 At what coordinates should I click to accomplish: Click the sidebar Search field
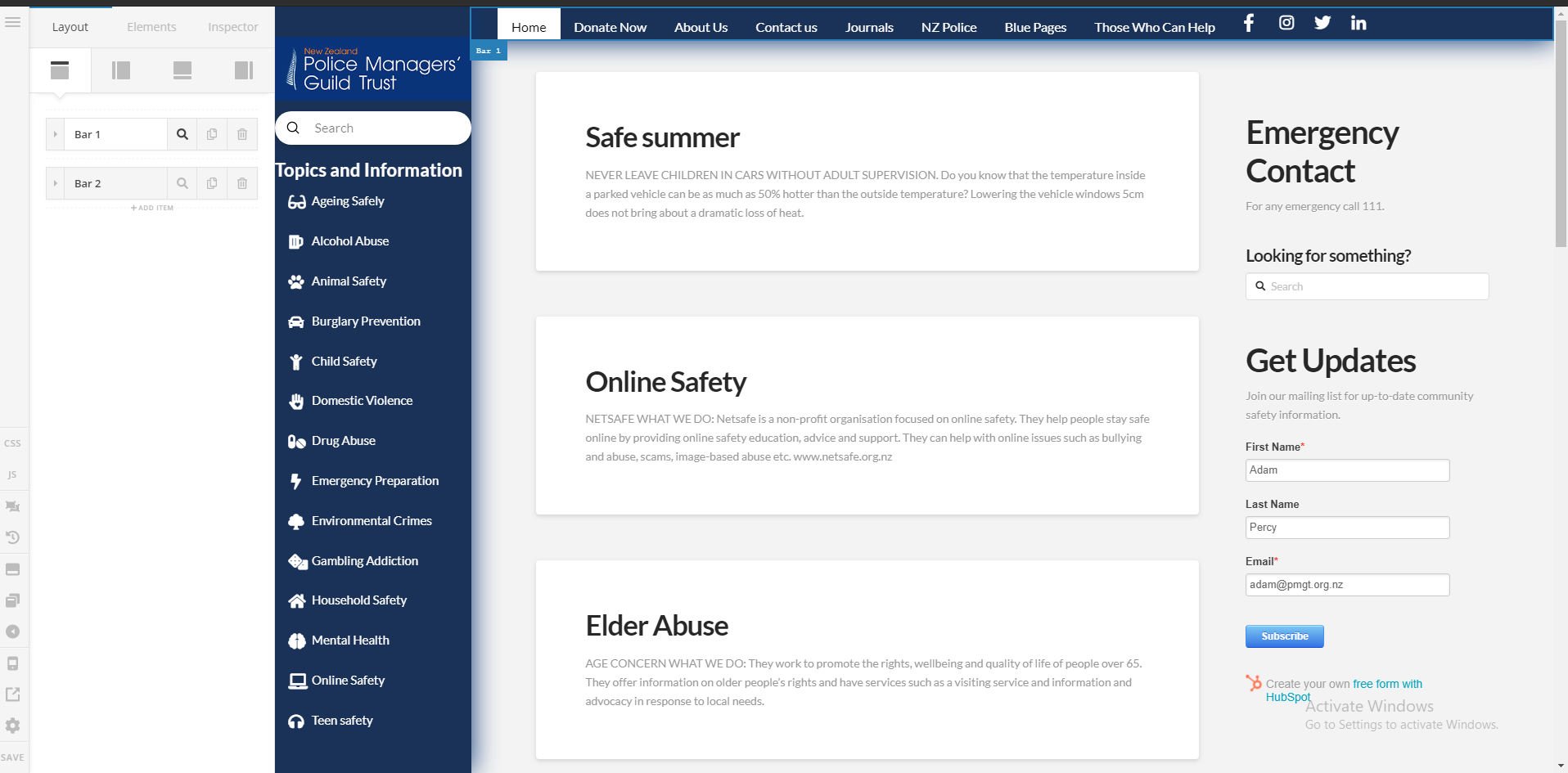pos(373,128)
